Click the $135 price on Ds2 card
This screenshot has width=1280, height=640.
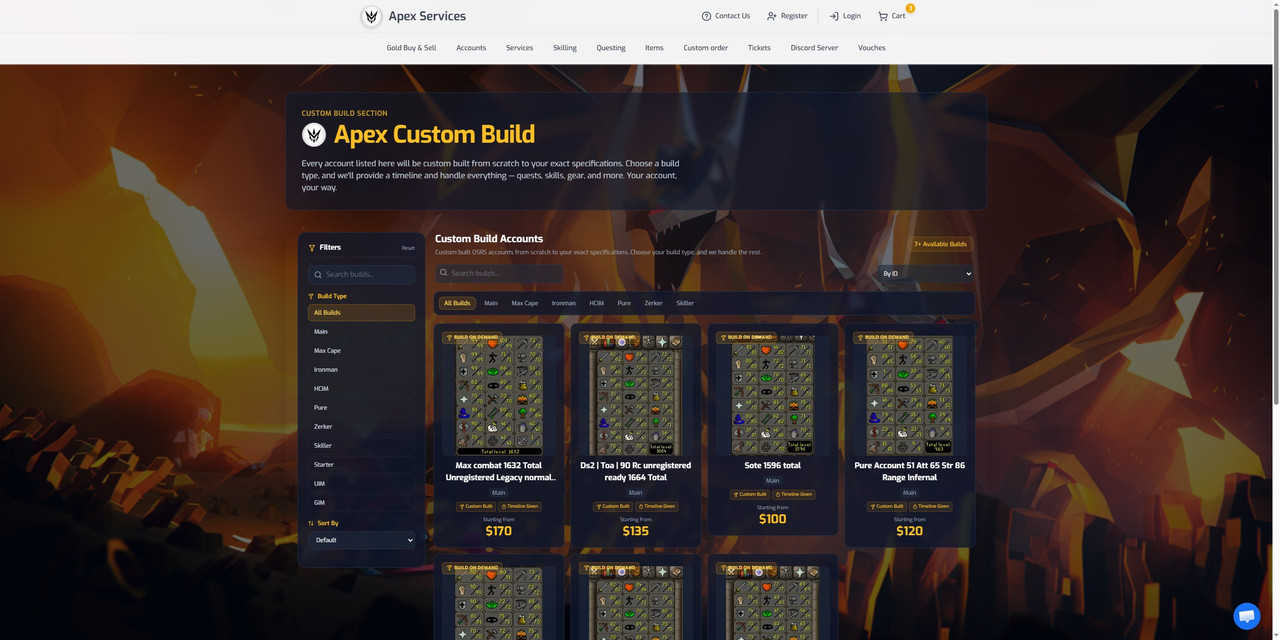(x=636, y=531)
